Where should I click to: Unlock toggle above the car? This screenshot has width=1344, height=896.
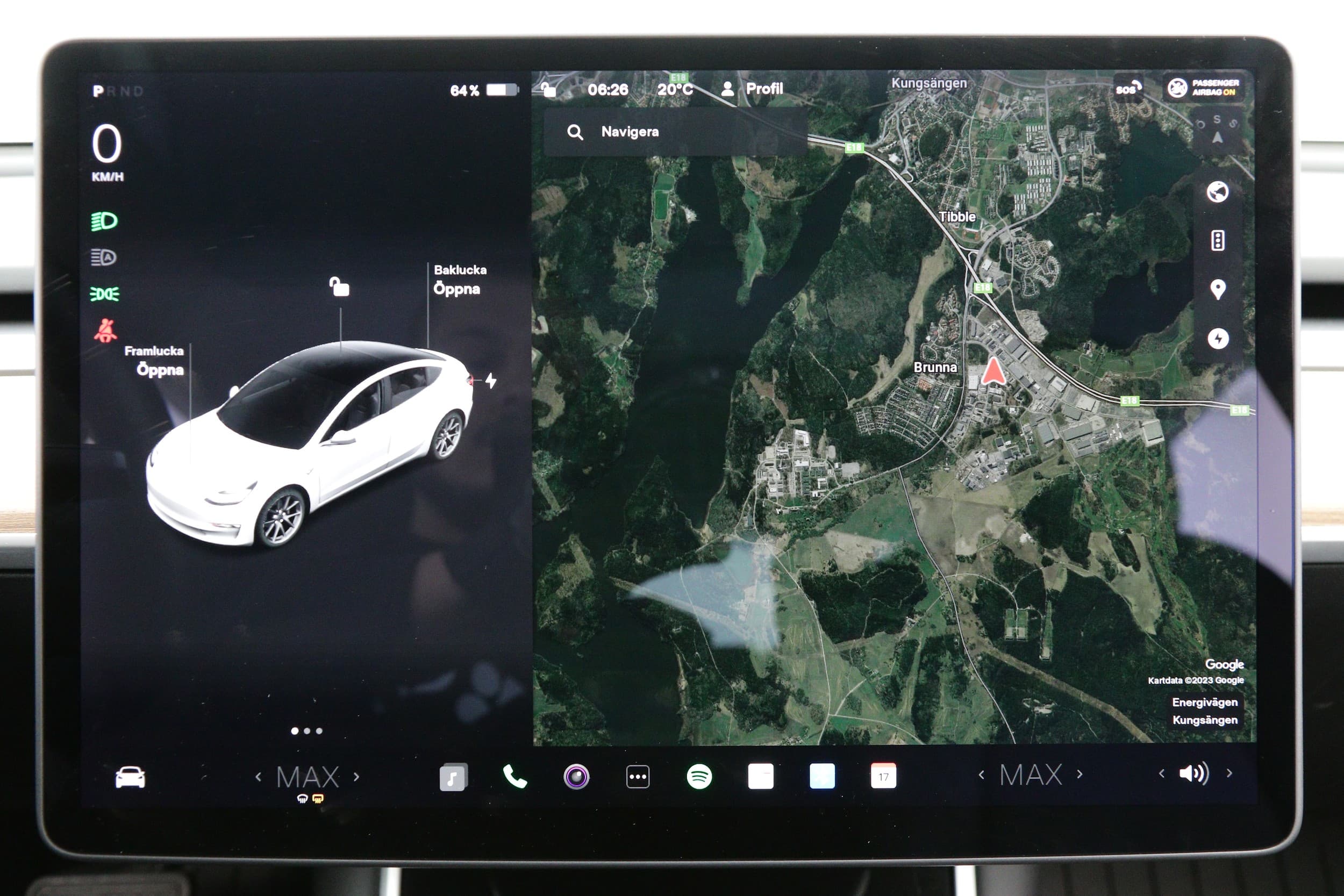[339, 286]
